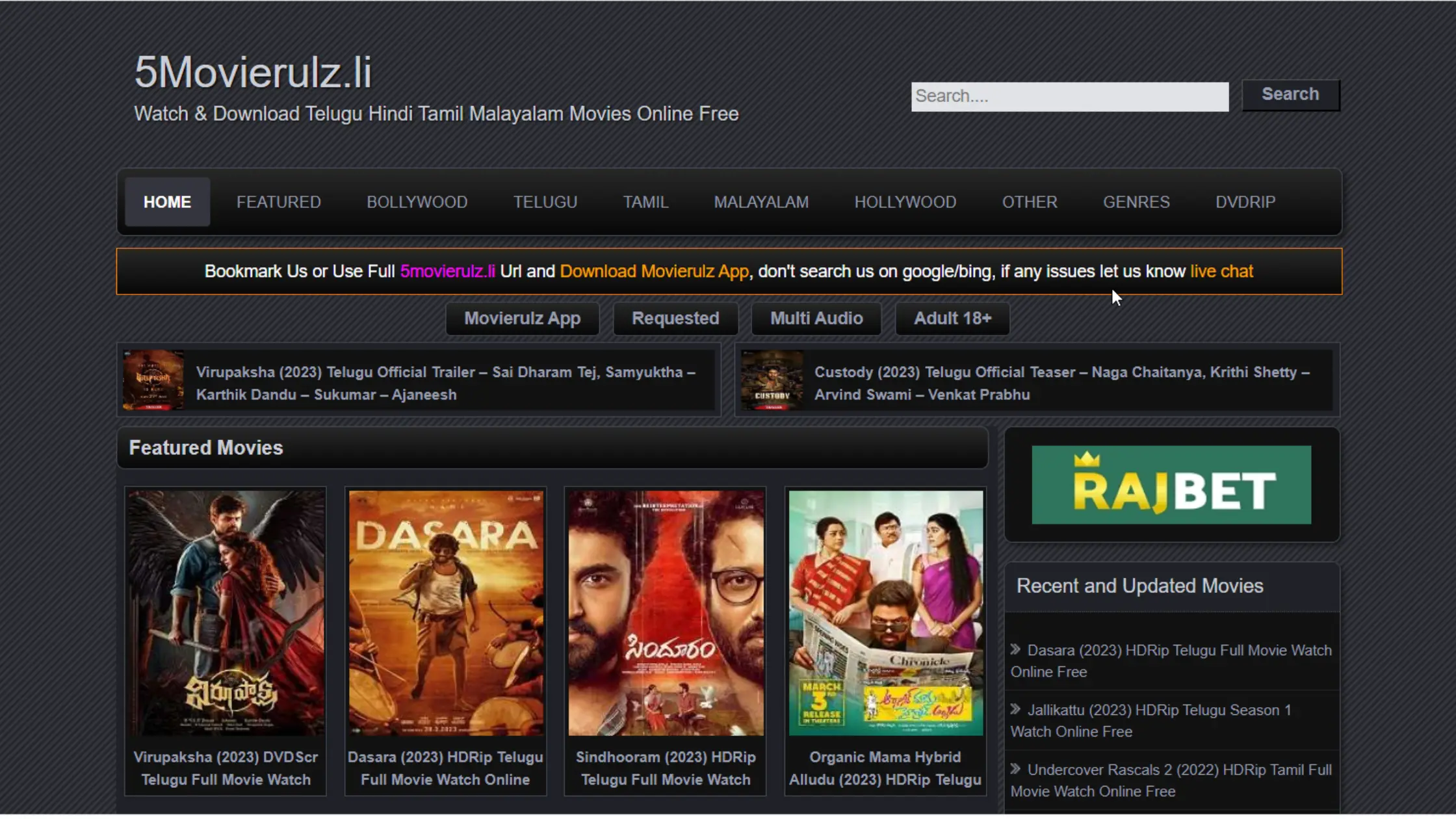Open Dasara (2023) HDRip title under poster
The width and height of the screenshot is (1456, 819).
point(445,768)
